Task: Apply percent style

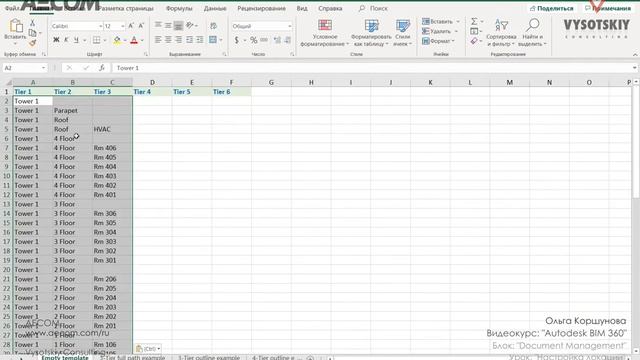Action: point(253,40)
